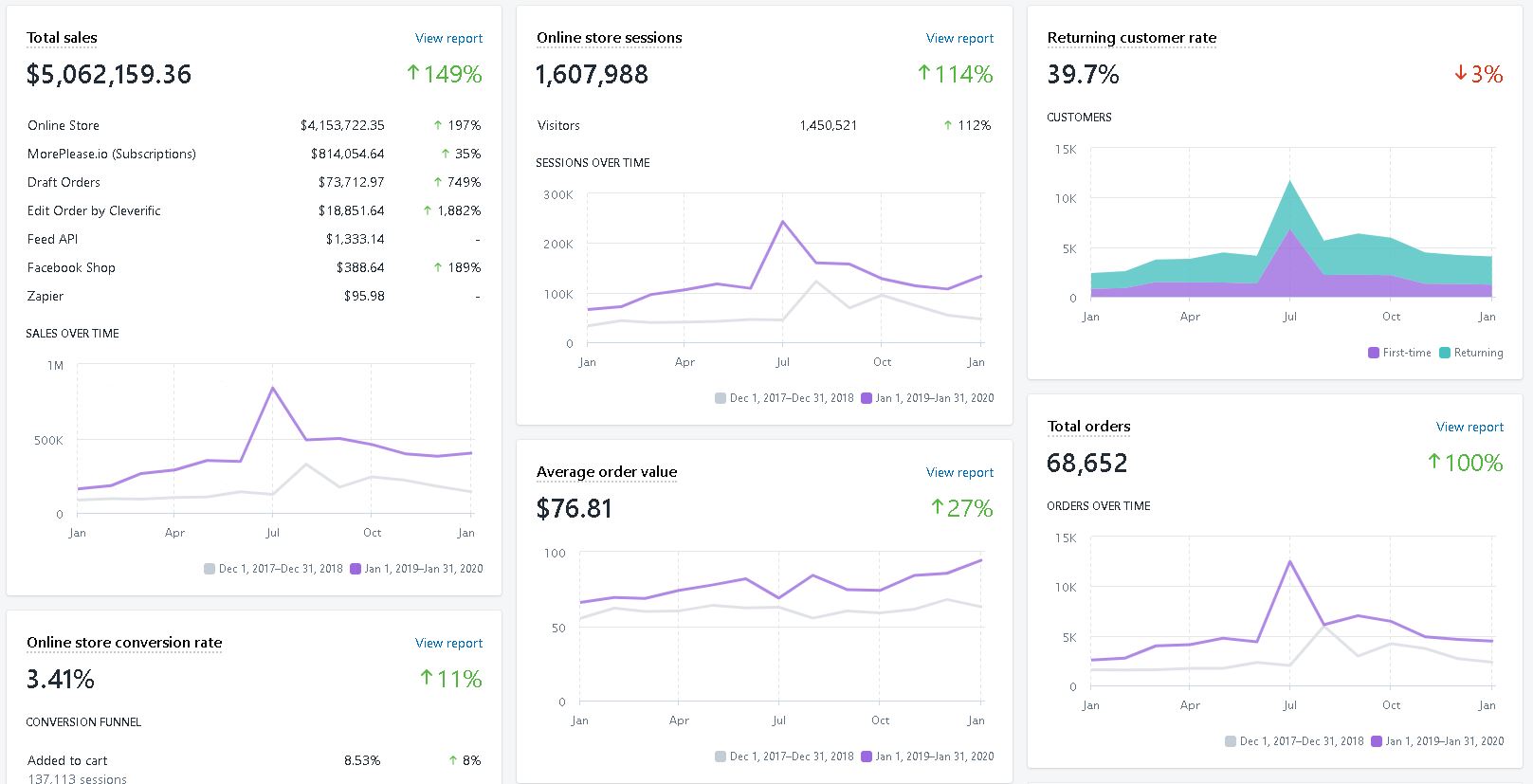Click the Added to cart funnel row

click(67, 760)
